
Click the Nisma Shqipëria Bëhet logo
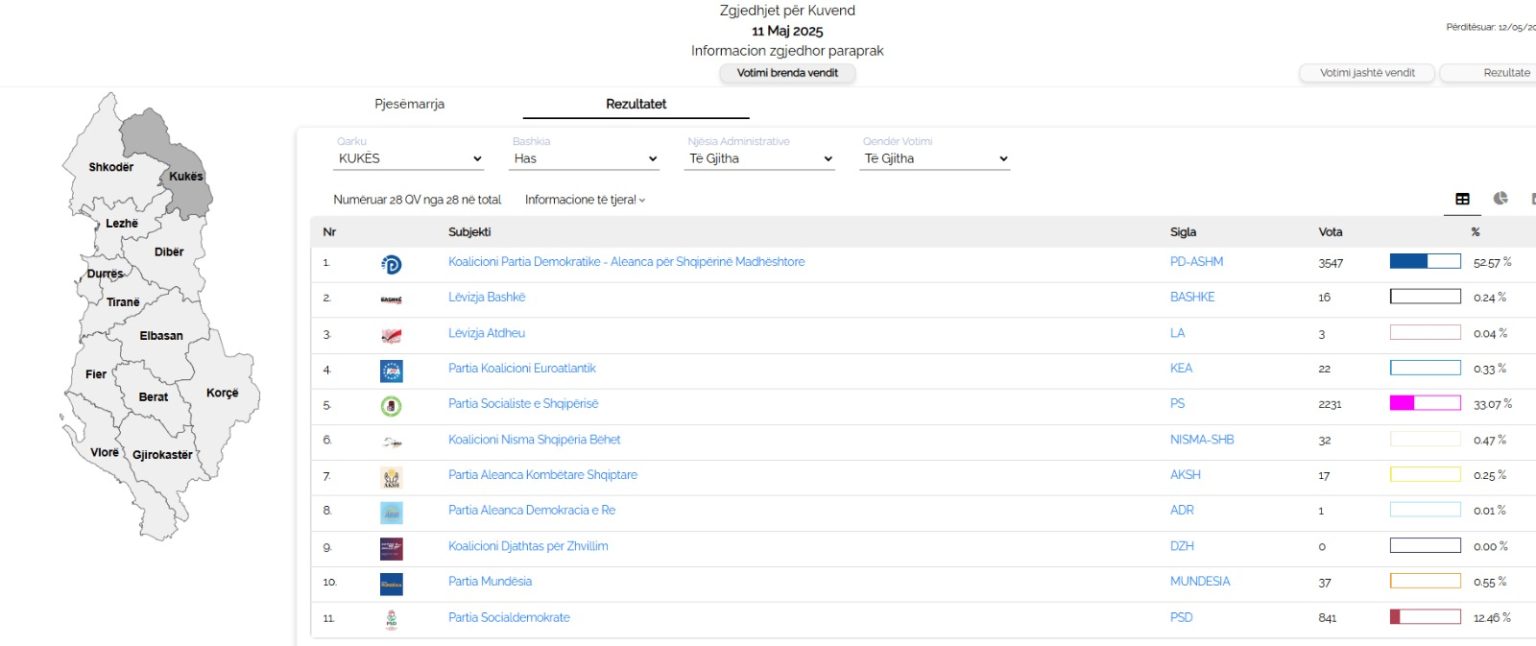[391, 441]
